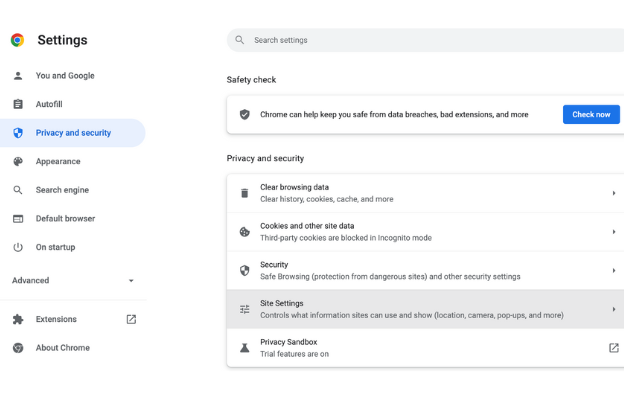Click the Safety check heading
This screenshot has height=400, width=624.
coord(251,80)
